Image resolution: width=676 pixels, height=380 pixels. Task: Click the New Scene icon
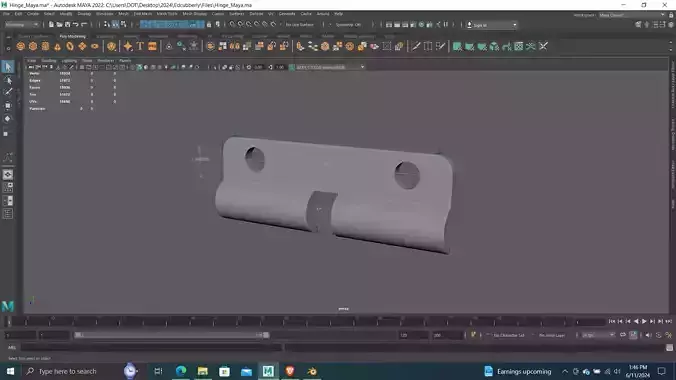(x=51, y=25)
